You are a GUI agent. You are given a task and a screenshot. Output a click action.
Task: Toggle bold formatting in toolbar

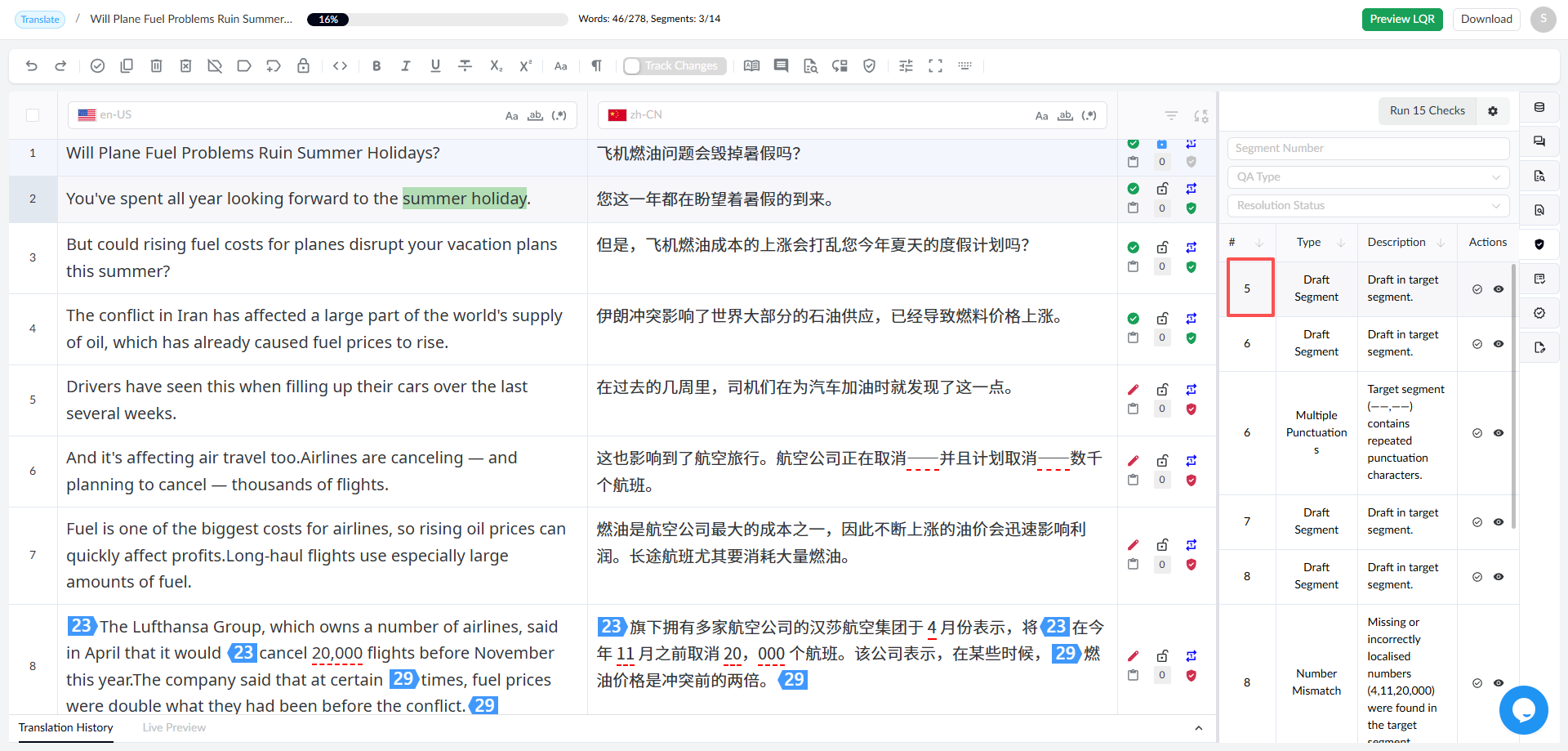[376, 66]
